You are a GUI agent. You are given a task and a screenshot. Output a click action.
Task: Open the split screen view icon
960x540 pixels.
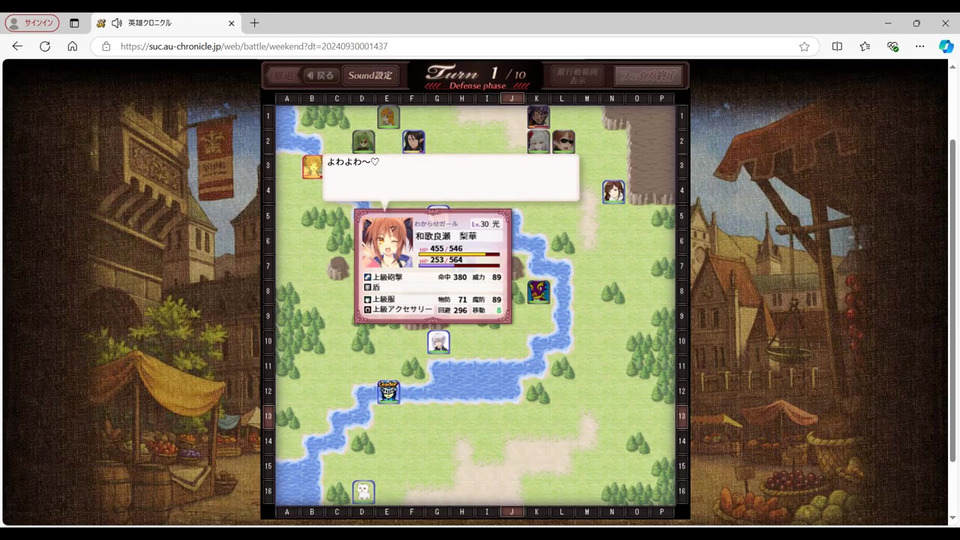coord(837,47)
